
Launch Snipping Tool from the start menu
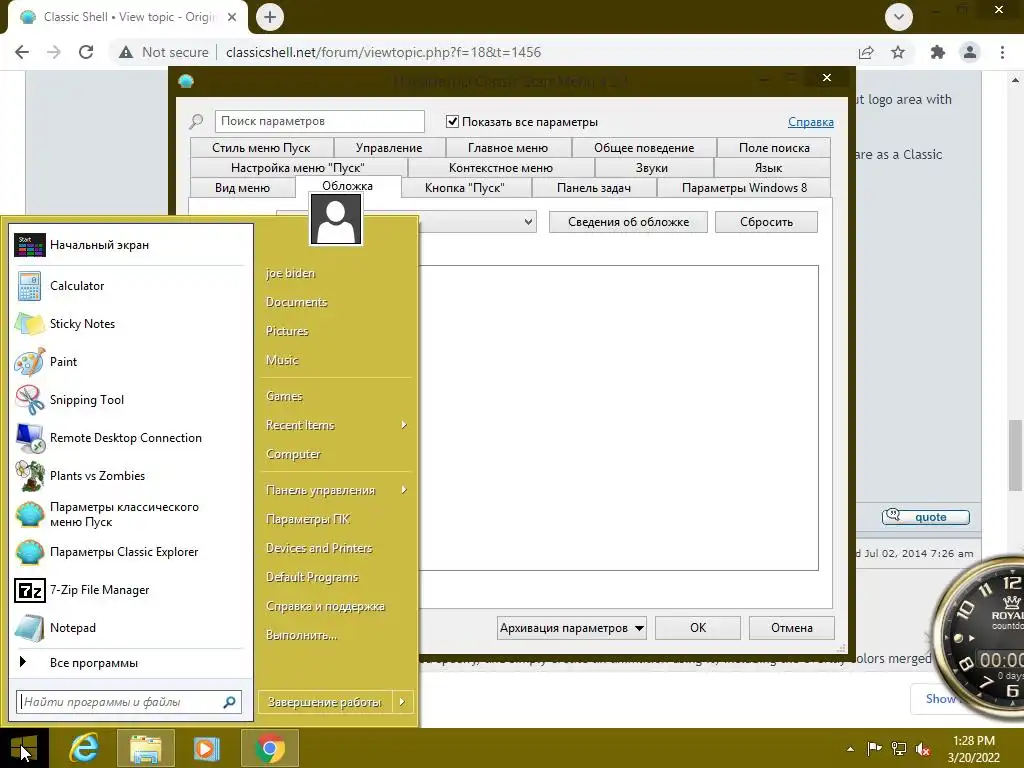coord(131,400)
